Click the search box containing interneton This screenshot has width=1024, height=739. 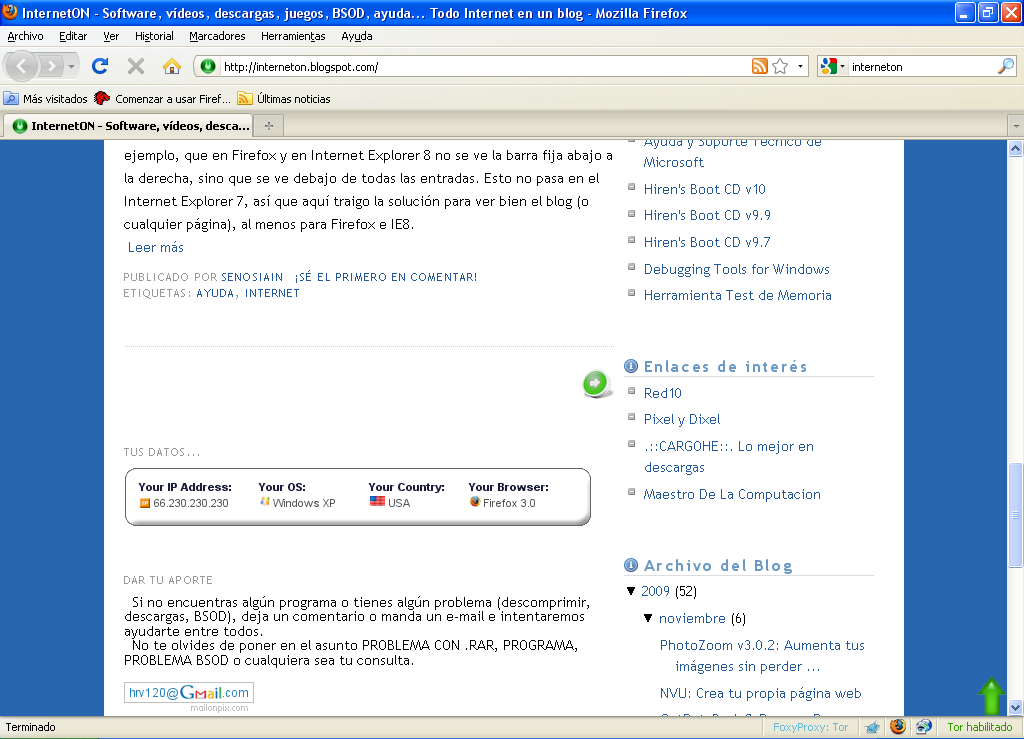[922, 67]
